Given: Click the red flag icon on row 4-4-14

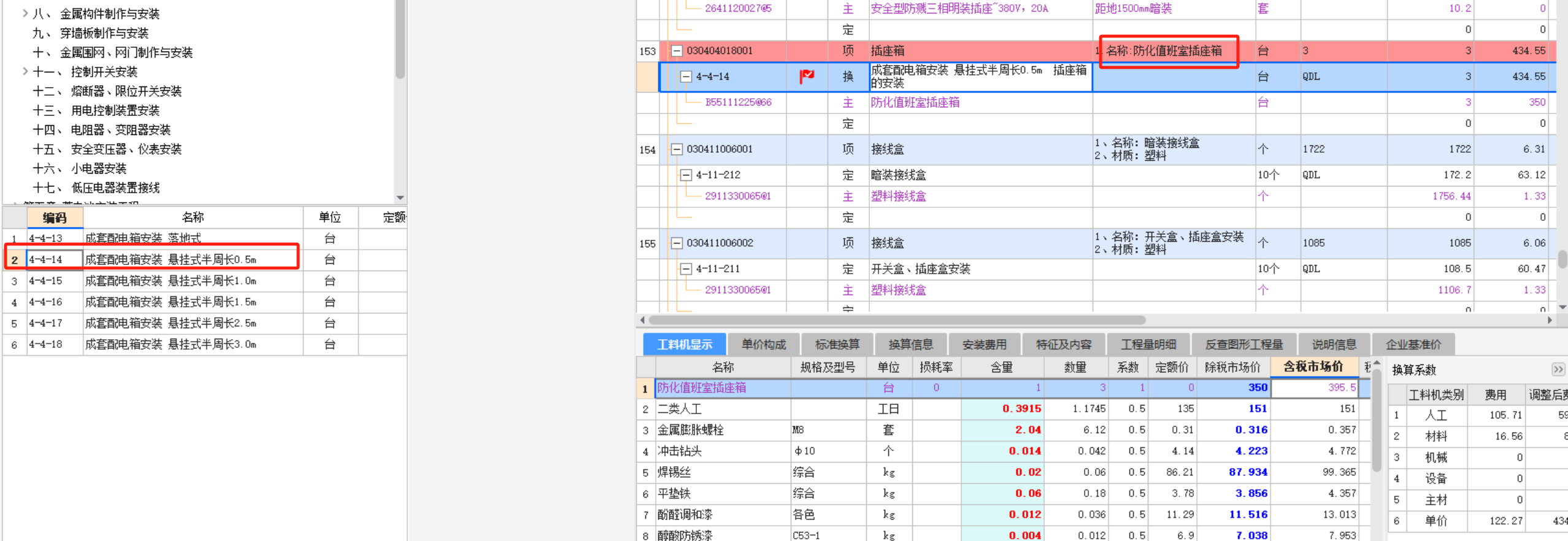Looking at the screenshot, I should [x=807, y=76].
